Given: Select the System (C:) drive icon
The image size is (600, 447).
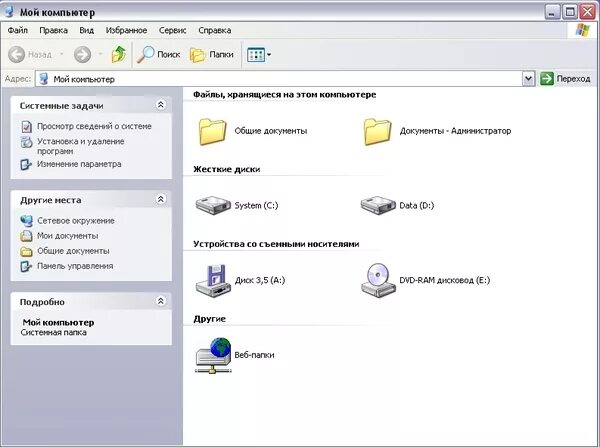Looking at the screenshot, I should 213,206.
